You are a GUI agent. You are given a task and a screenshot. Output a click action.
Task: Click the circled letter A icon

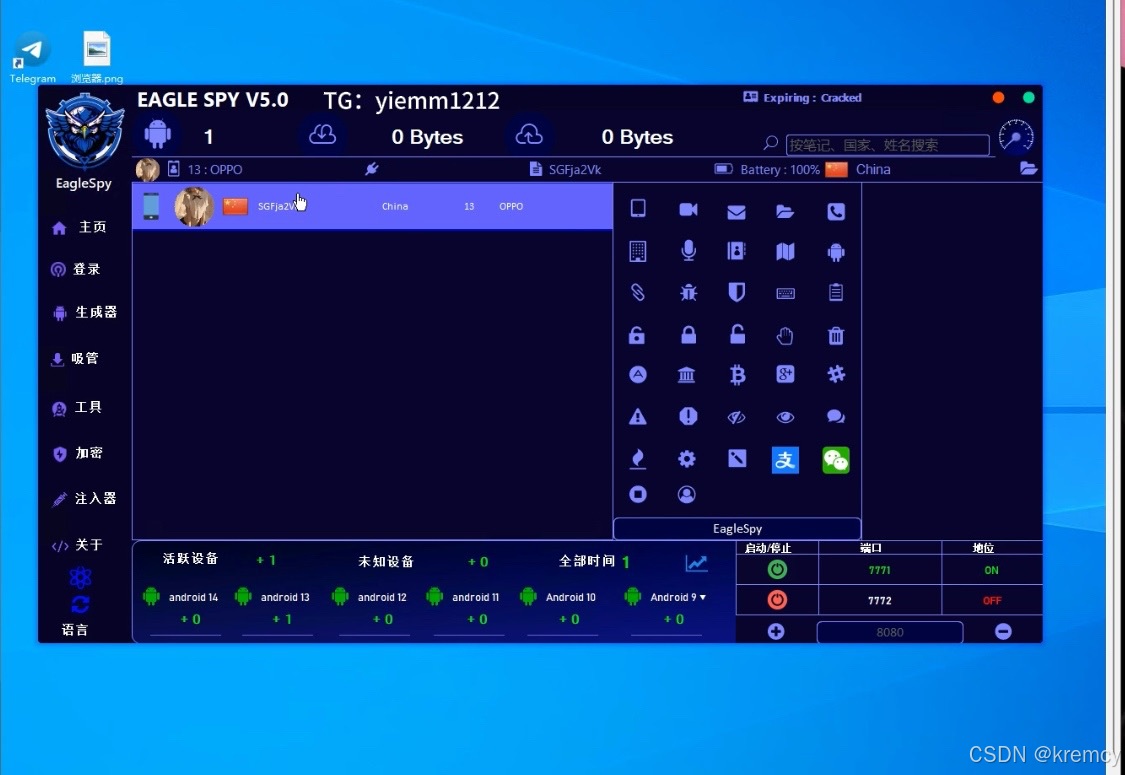[x=637, y=374]
